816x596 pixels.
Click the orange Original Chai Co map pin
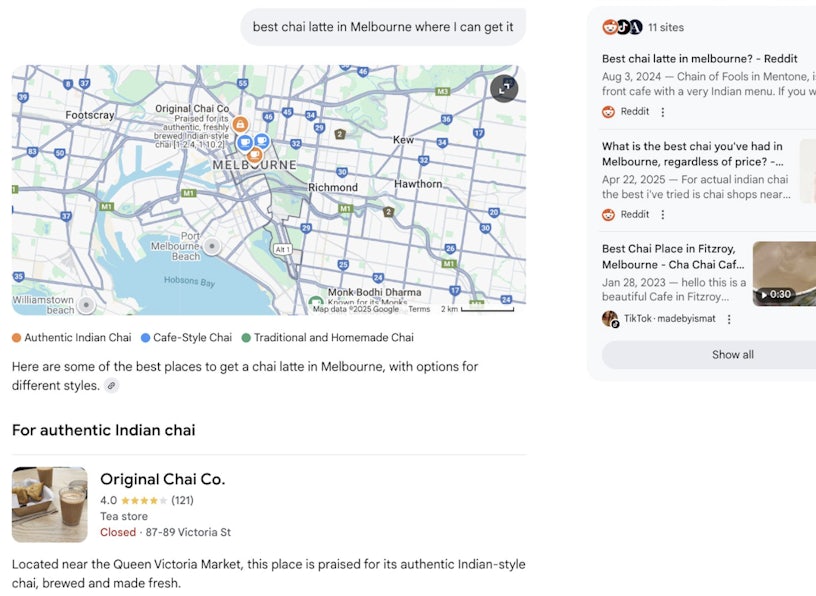coord(240,125)
